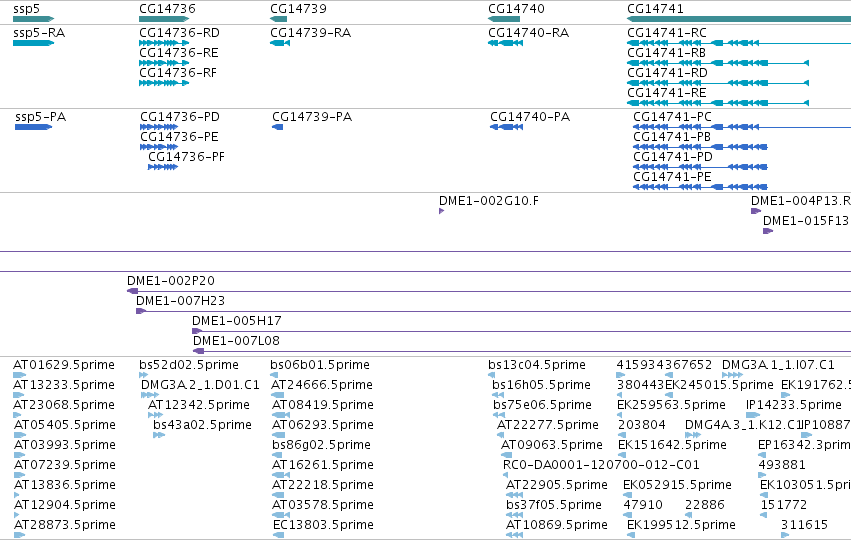
Task: Follow the CG14739-RA transcript label
Action: click(x=310, y=33)
